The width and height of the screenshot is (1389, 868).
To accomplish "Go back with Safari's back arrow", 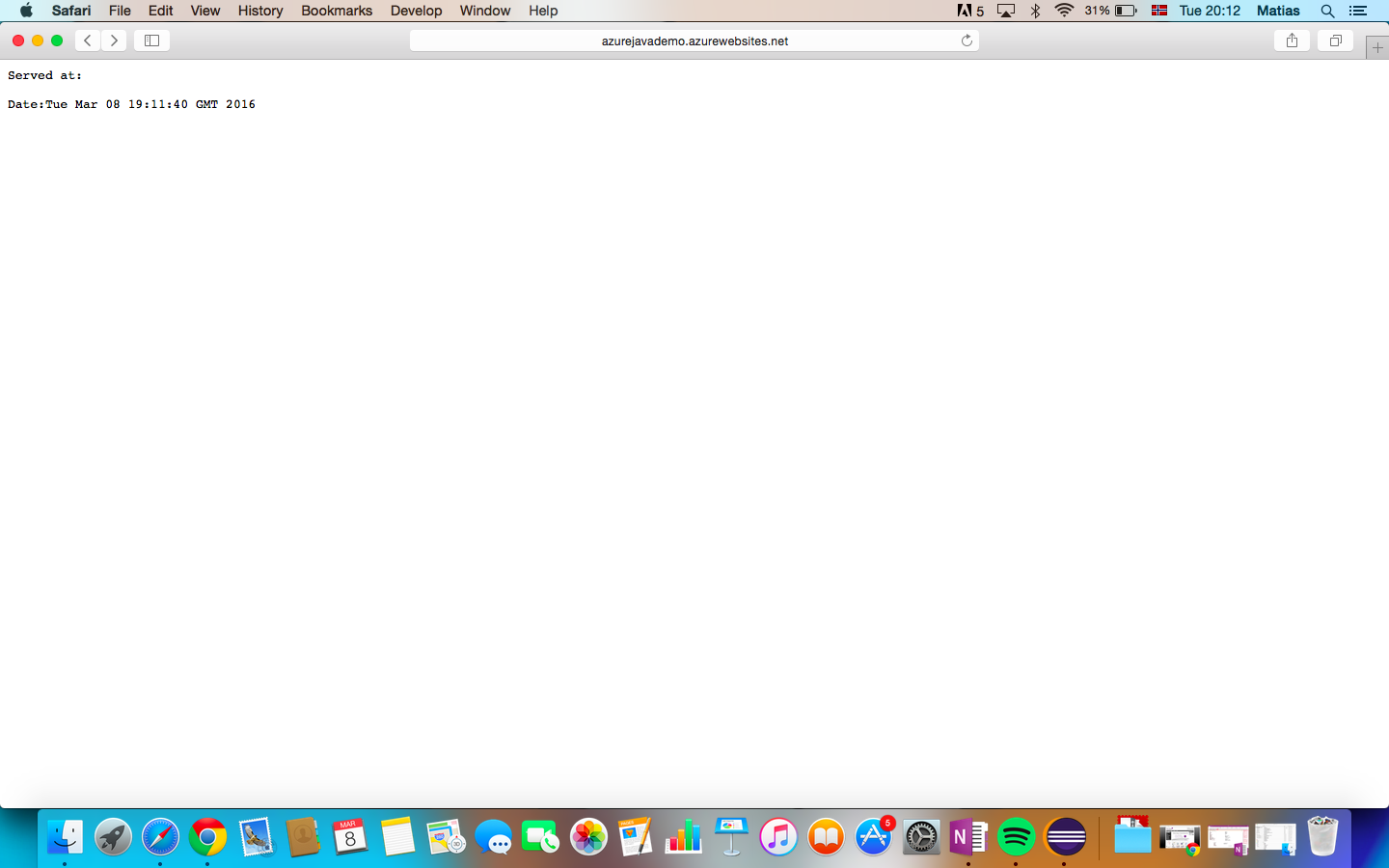I will coord(88,41).
